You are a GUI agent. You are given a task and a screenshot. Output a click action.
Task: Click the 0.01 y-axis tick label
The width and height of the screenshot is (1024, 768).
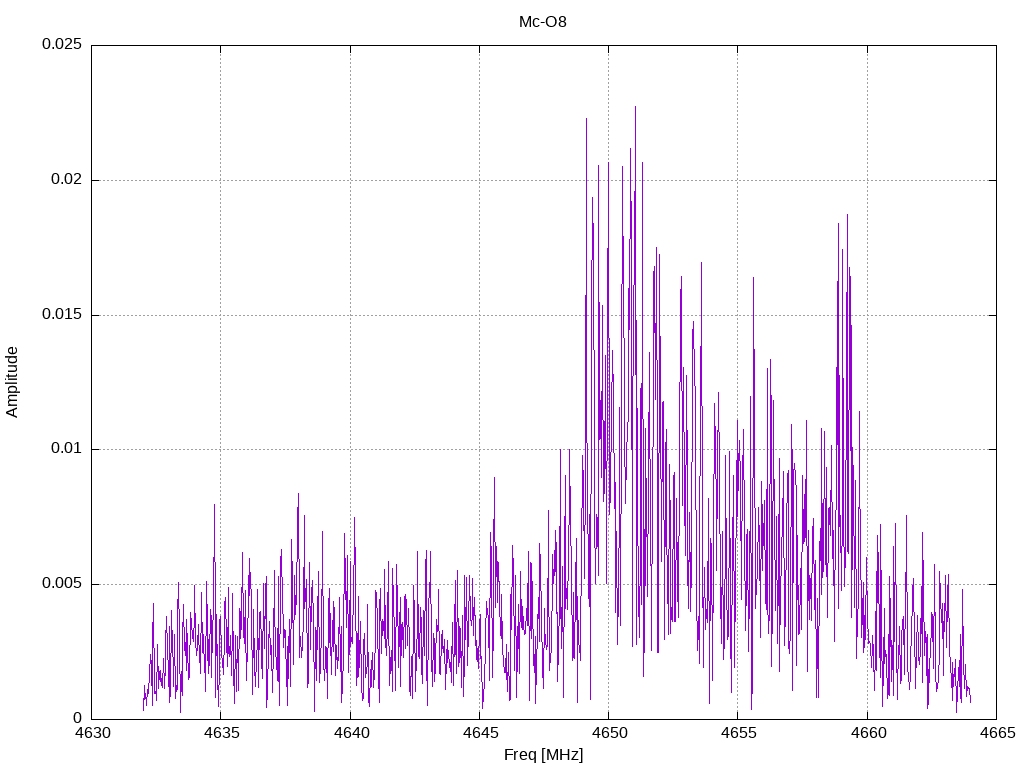pyautogui.click(x=67, y=449)
